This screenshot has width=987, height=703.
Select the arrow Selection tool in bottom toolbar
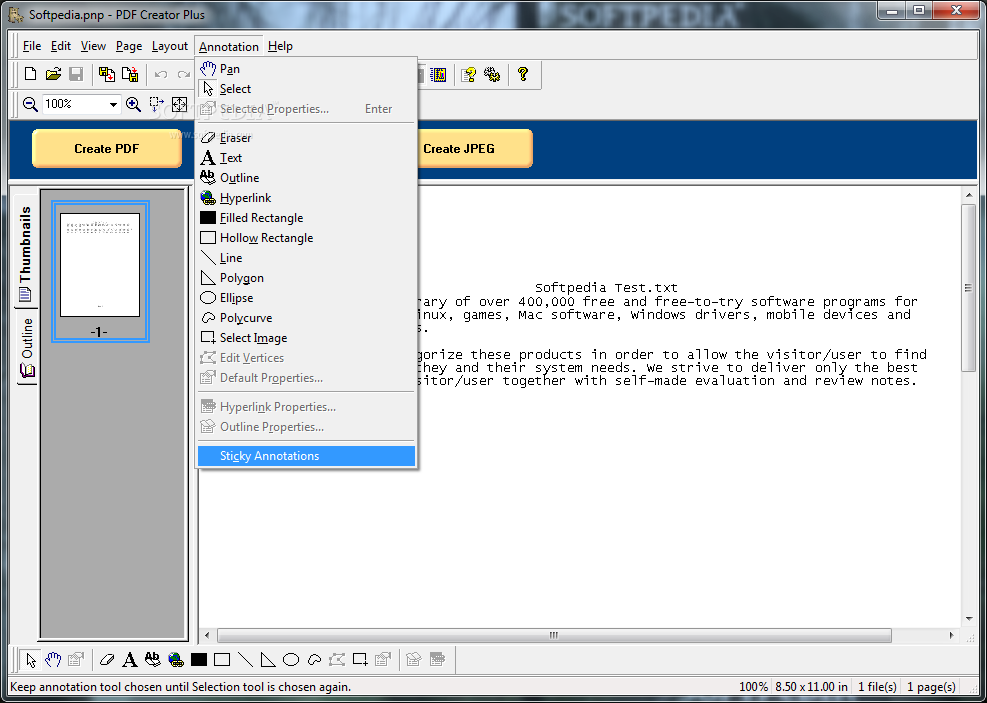click(x=31, y=660)
